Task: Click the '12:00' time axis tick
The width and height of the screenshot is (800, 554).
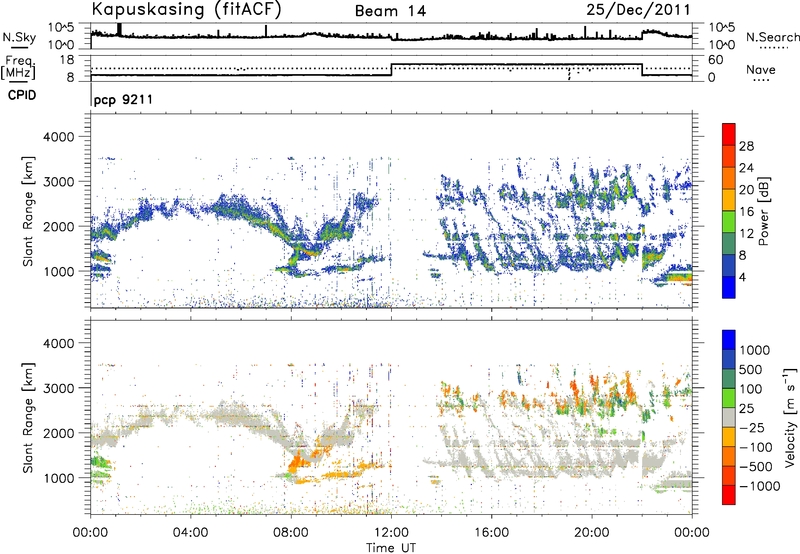Action: pos(391,532)
